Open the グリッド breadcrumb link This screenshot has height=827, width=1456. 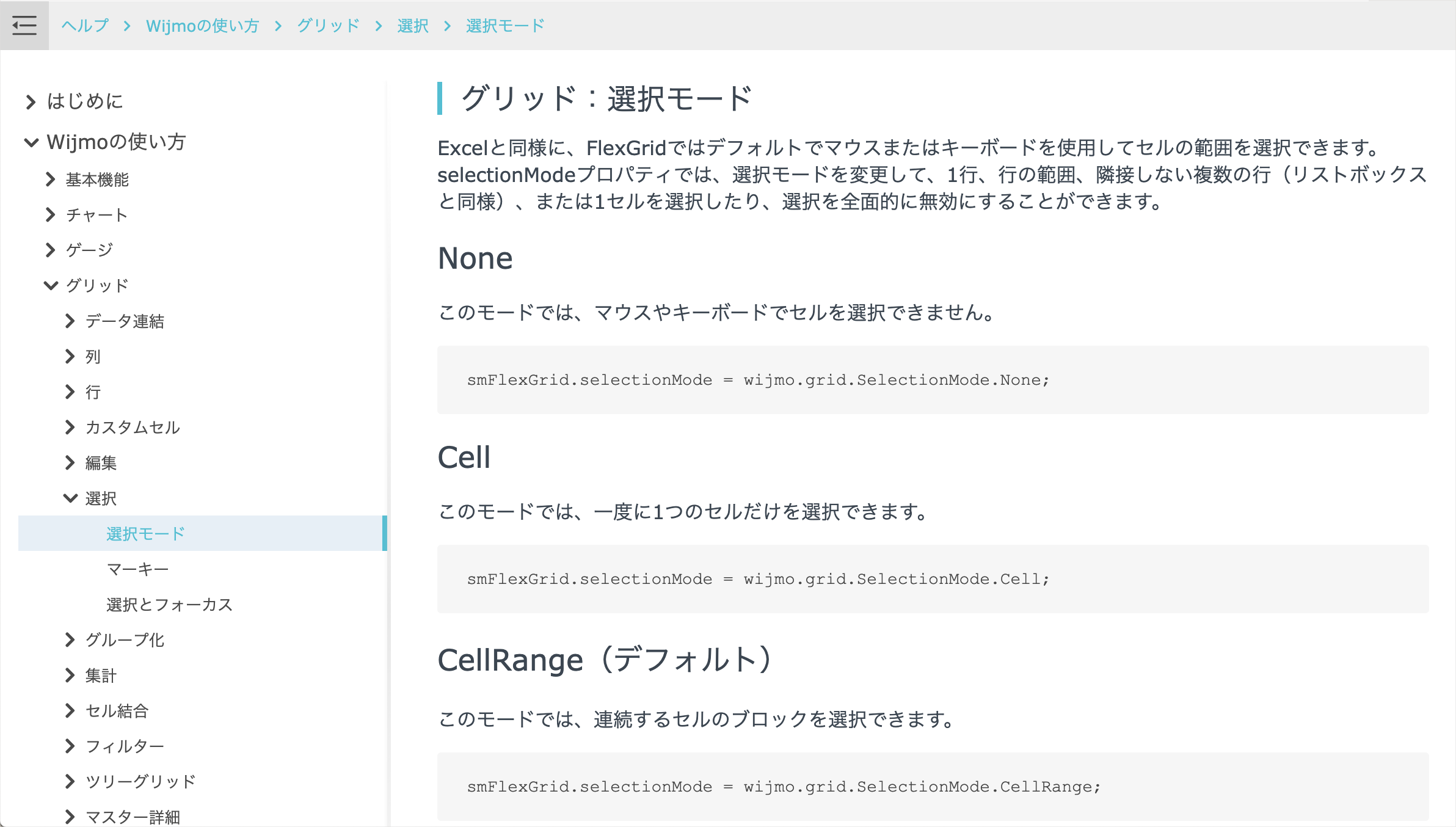329,26
